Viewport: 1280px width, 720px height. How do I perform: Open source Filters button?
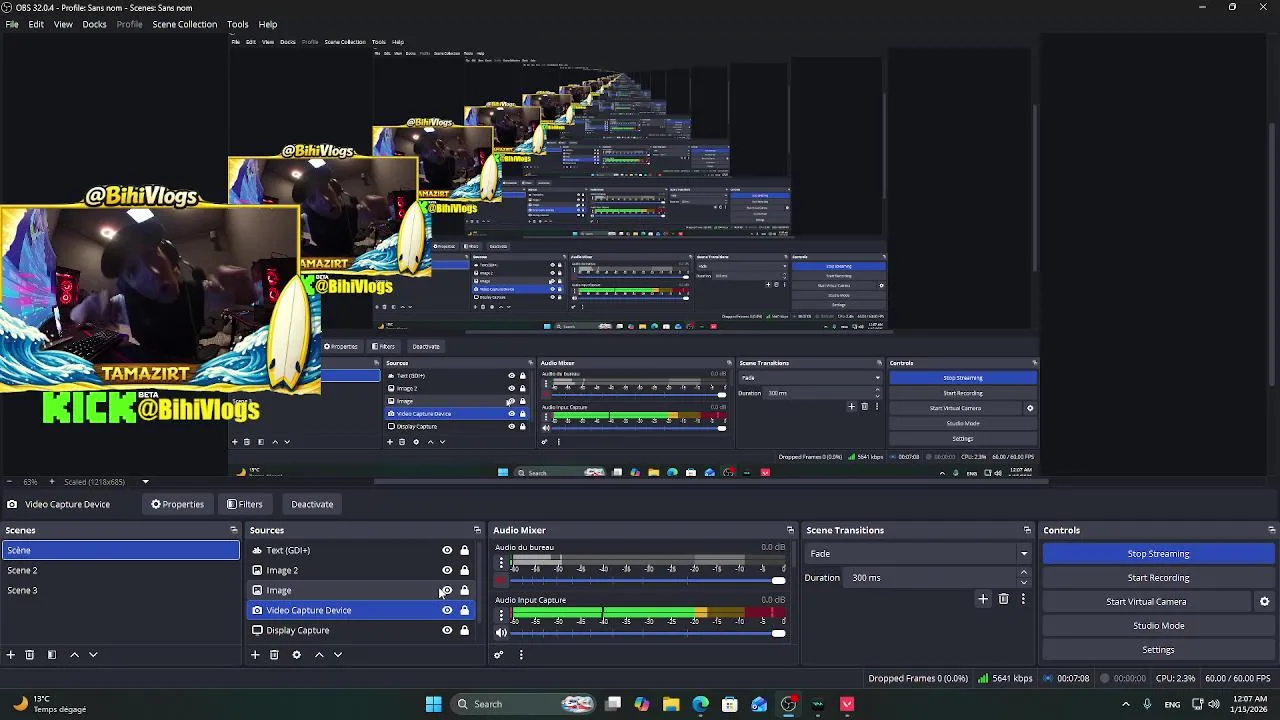pyautogui.click(x=244, y=504)
